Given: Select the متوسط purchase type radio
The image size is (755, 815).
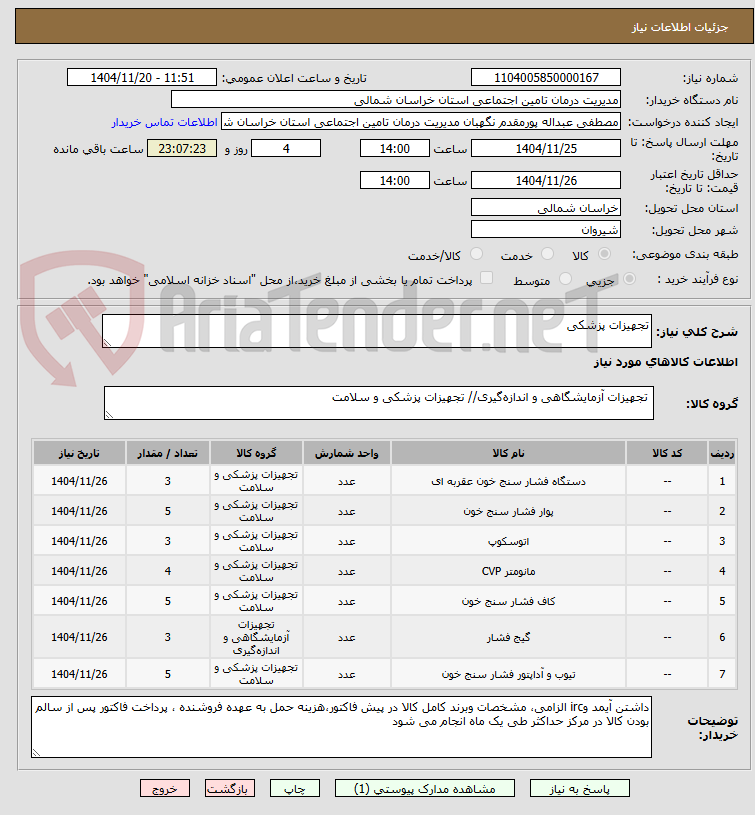Looking at the screenshot, I should tap(565, 279).
